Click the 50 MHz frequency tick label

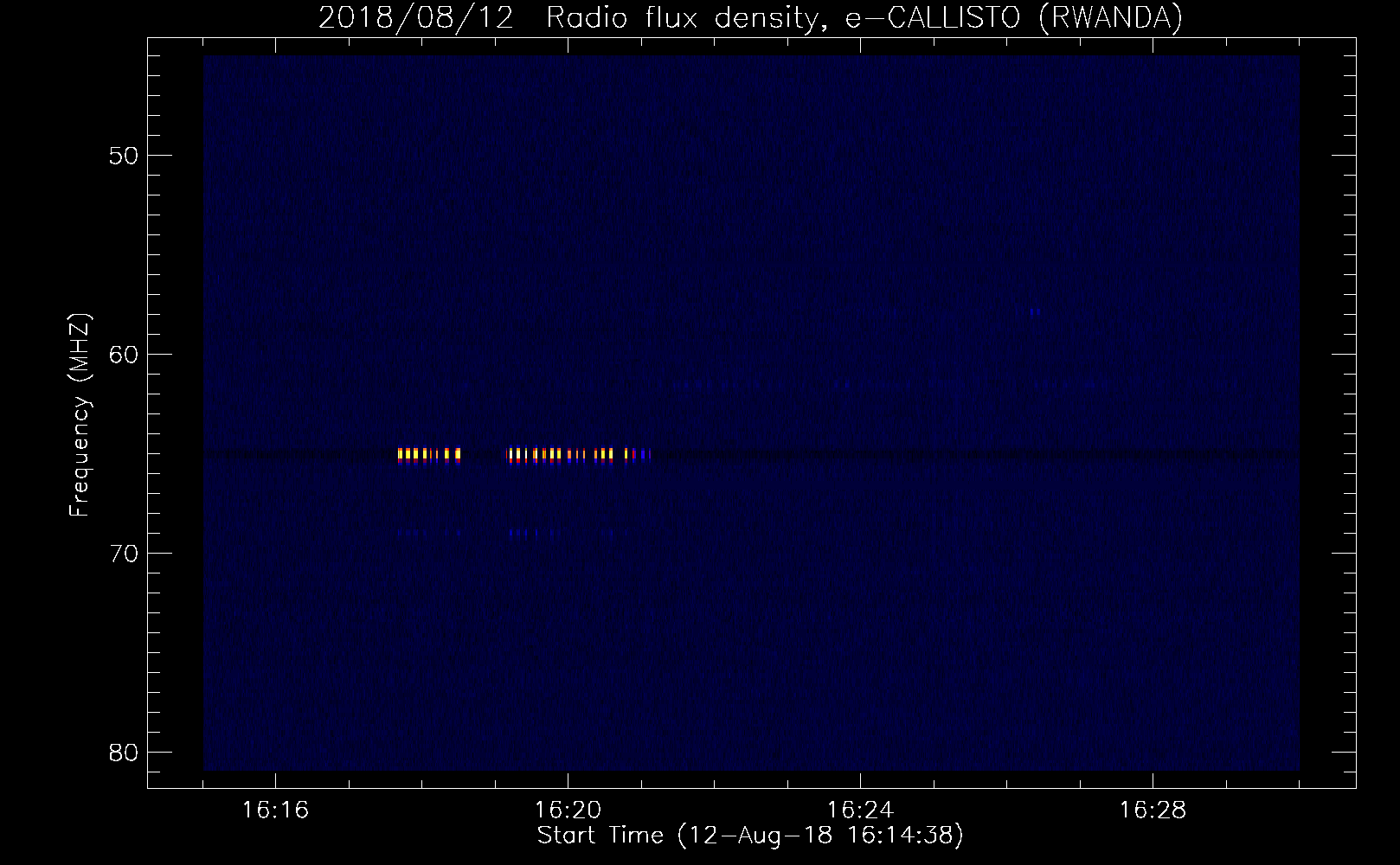[125, 156]
